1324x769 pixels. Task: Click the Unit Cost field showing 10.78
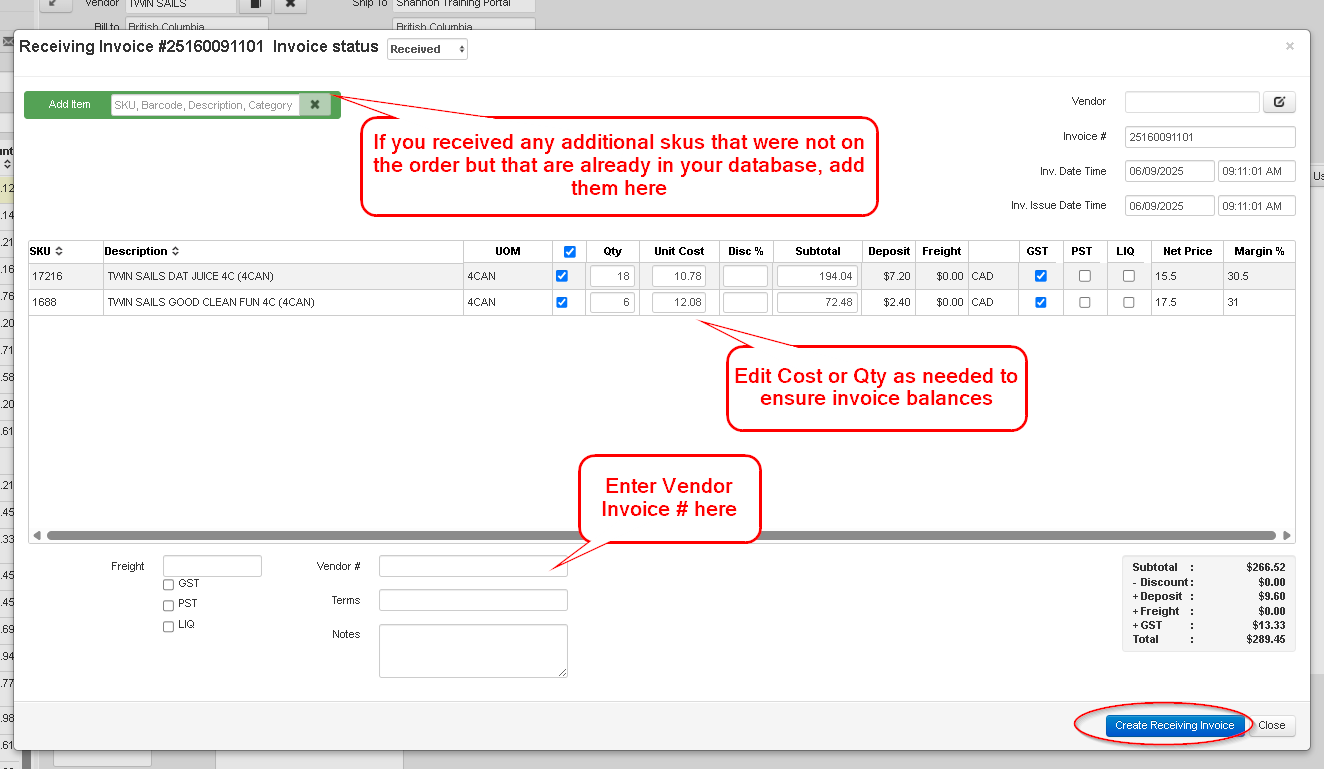[x=679, y=276]
